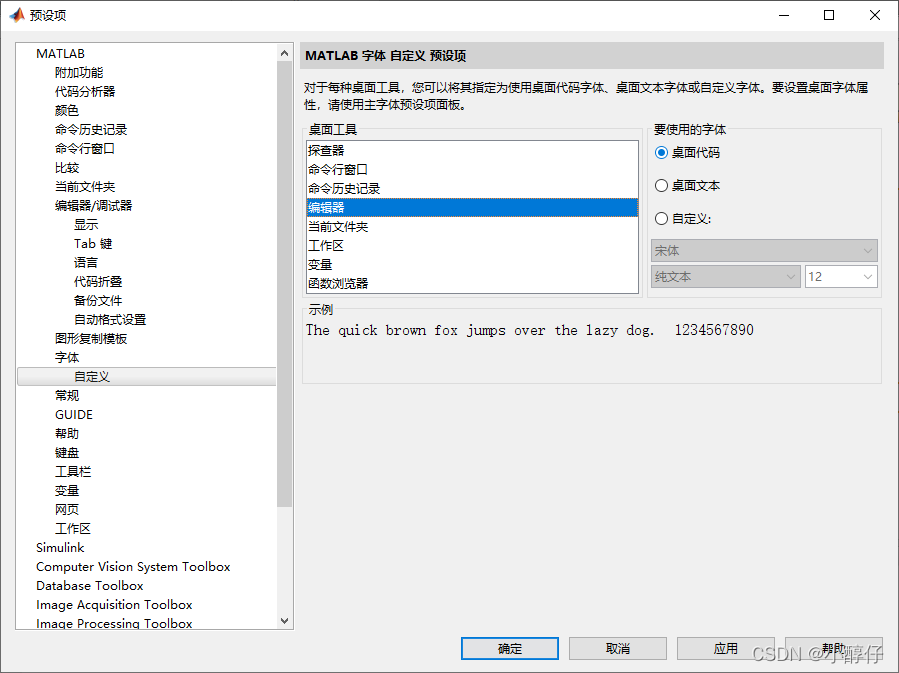Open 编辑器/调试器 preferences in tree
The image size is (899, 673).
coord(93,205)
